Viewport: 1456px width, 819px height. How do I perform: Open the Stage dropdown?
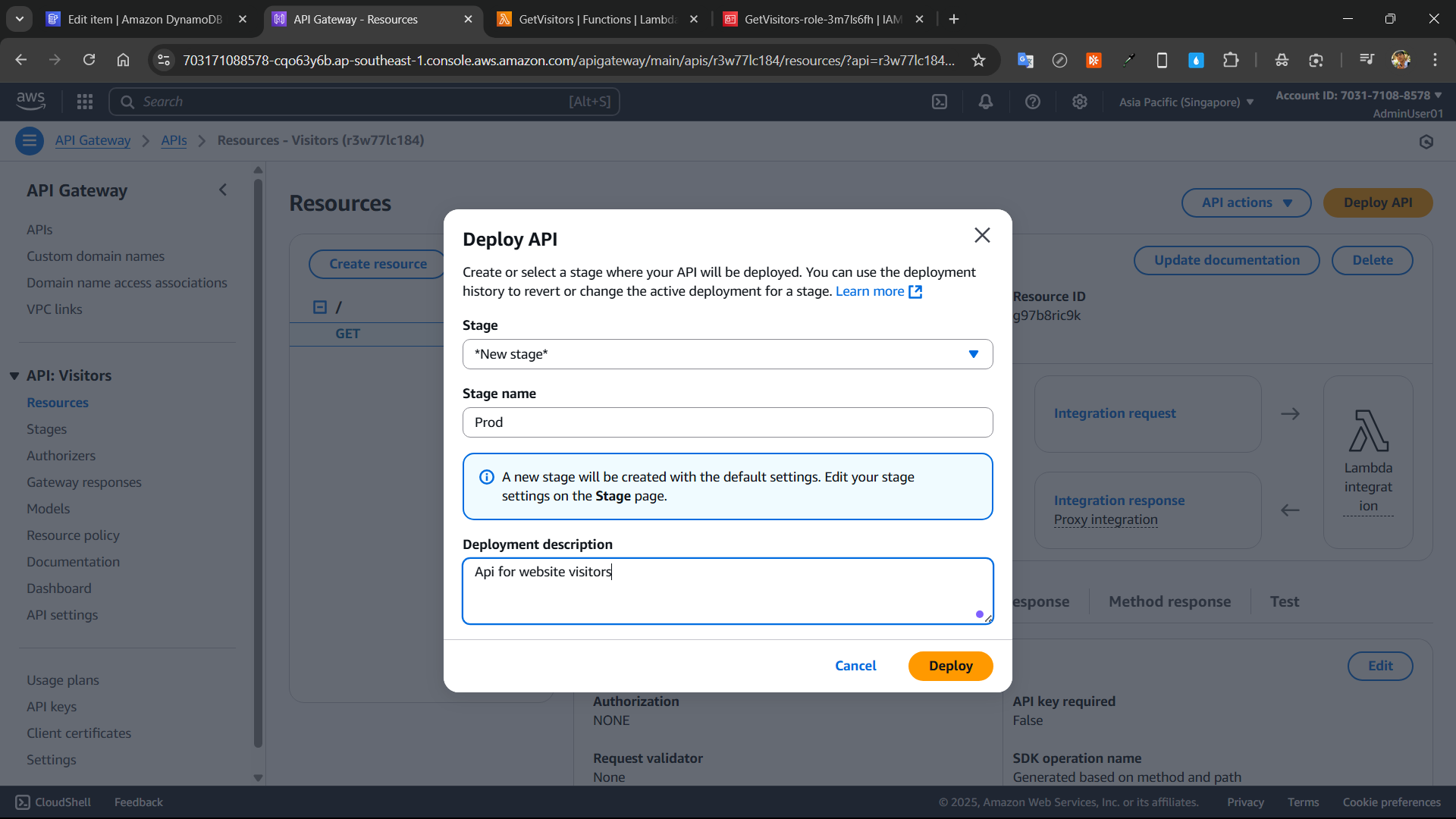click(727, 354)
